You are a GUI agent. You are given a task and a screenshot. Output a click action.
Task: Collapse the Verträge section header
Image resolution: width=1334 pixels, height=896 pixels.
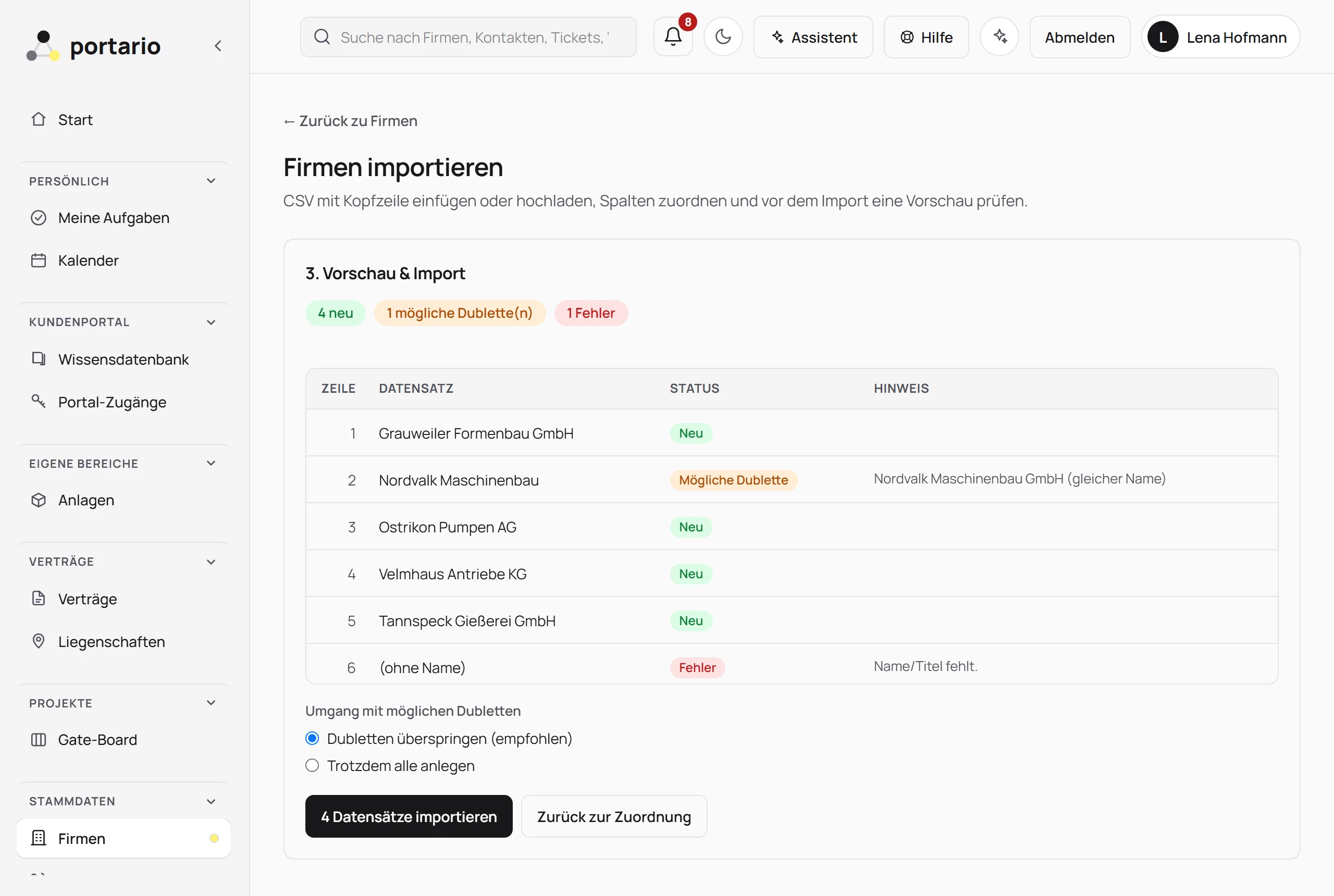(x=211, y=562)
